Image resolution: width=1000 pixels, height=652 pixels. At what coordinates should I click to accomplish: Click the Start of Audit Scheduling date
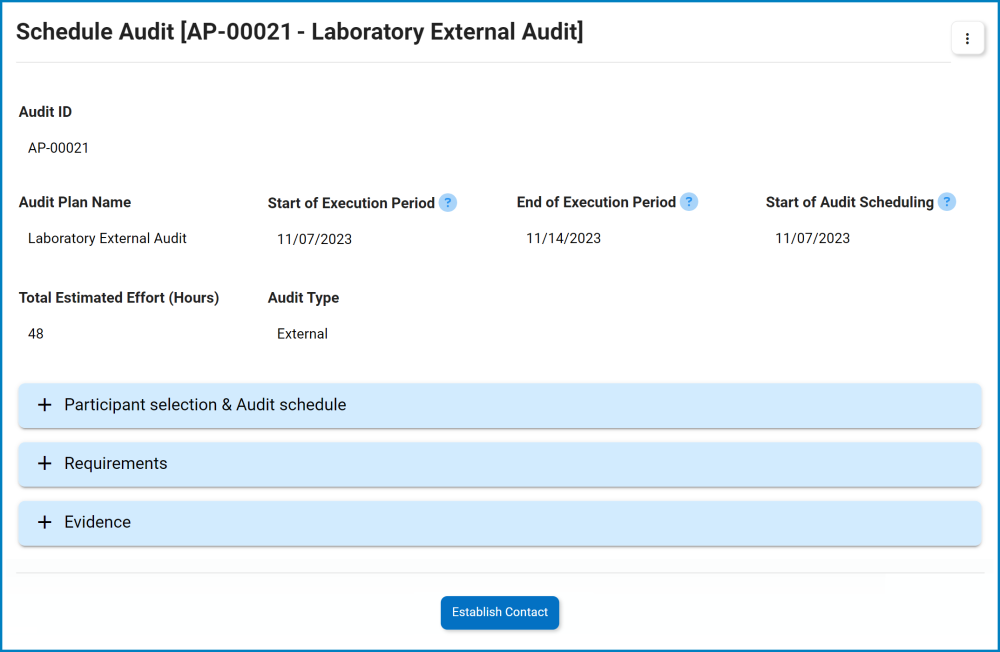(x=812, y=238)
